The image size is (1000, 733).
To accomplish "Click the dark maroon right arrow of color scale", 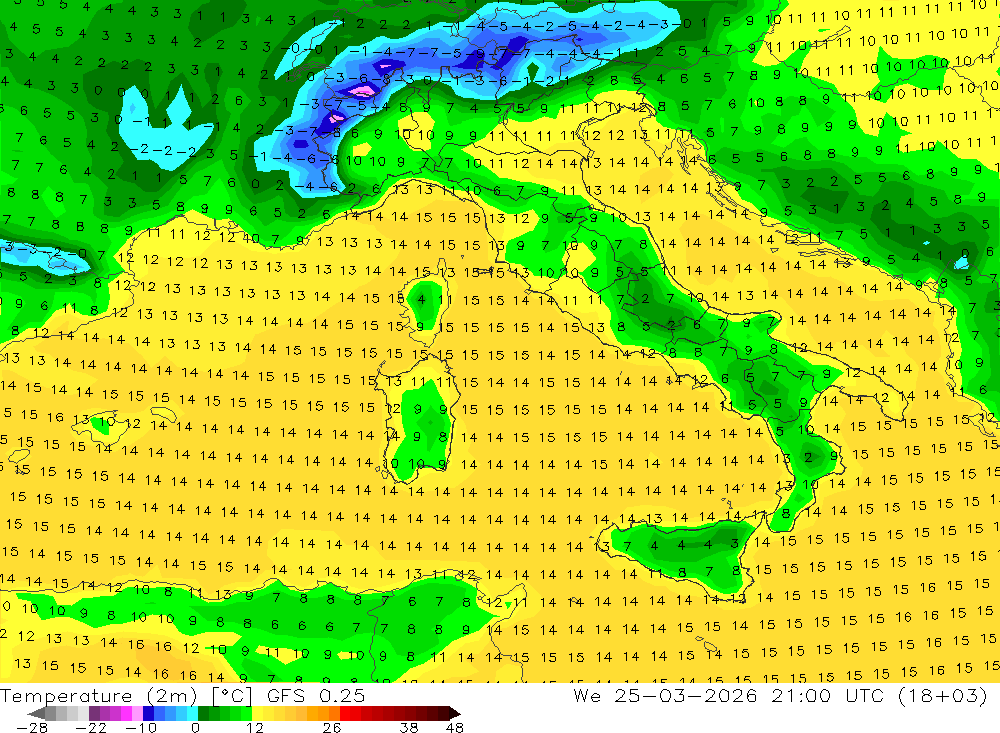I will (x=455, y=713).
